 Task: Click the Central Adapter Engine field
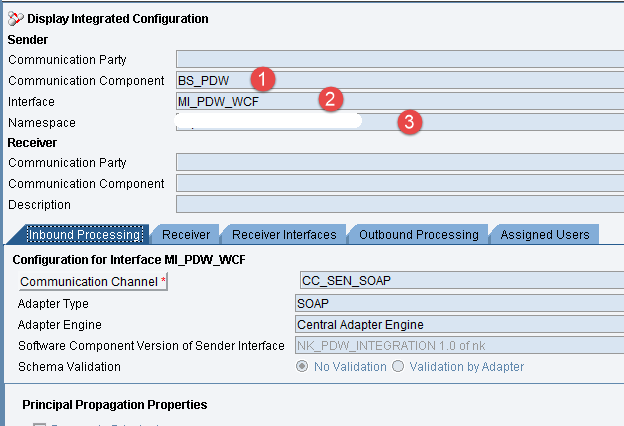pos(460,324)
